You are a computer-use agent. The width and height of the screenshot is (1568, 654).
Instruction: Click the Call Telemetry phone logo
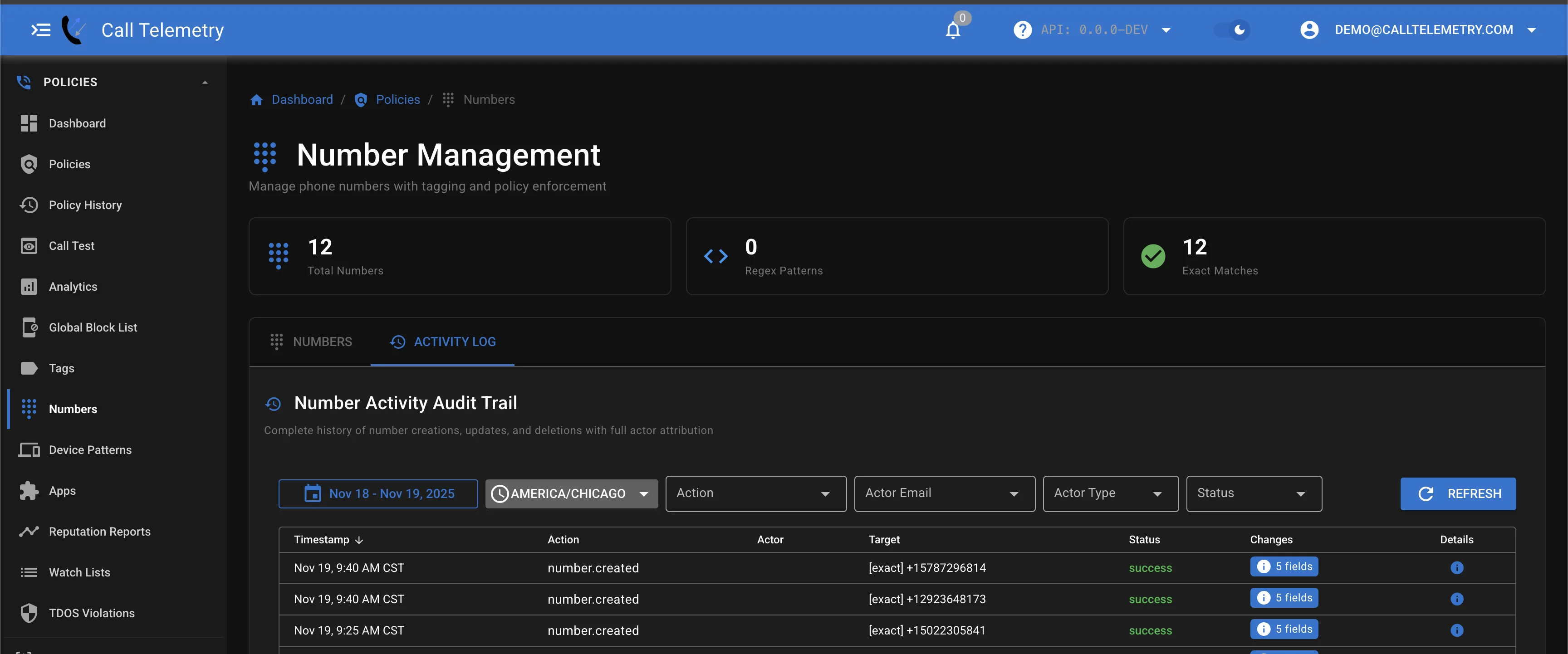pyautogui.click(x=73, y=30)
